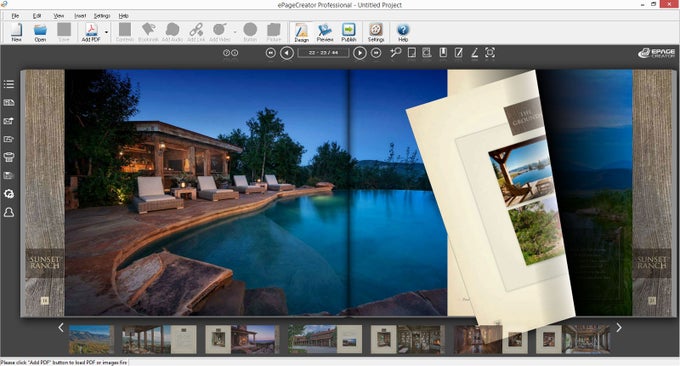680x366 pixels.
Task: Click the blue Help icon
Action: pos(403,33)
